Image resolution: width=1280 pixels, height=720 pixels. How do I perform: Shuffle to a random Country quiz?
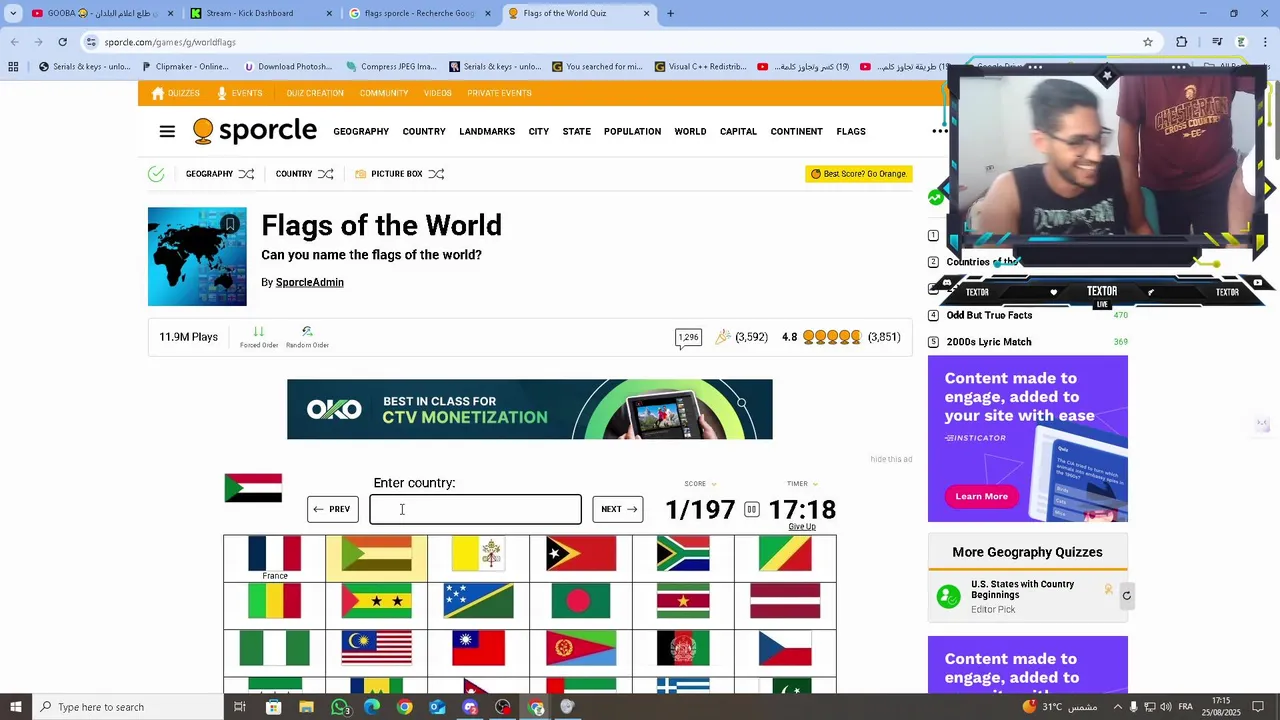pos(325,174)
